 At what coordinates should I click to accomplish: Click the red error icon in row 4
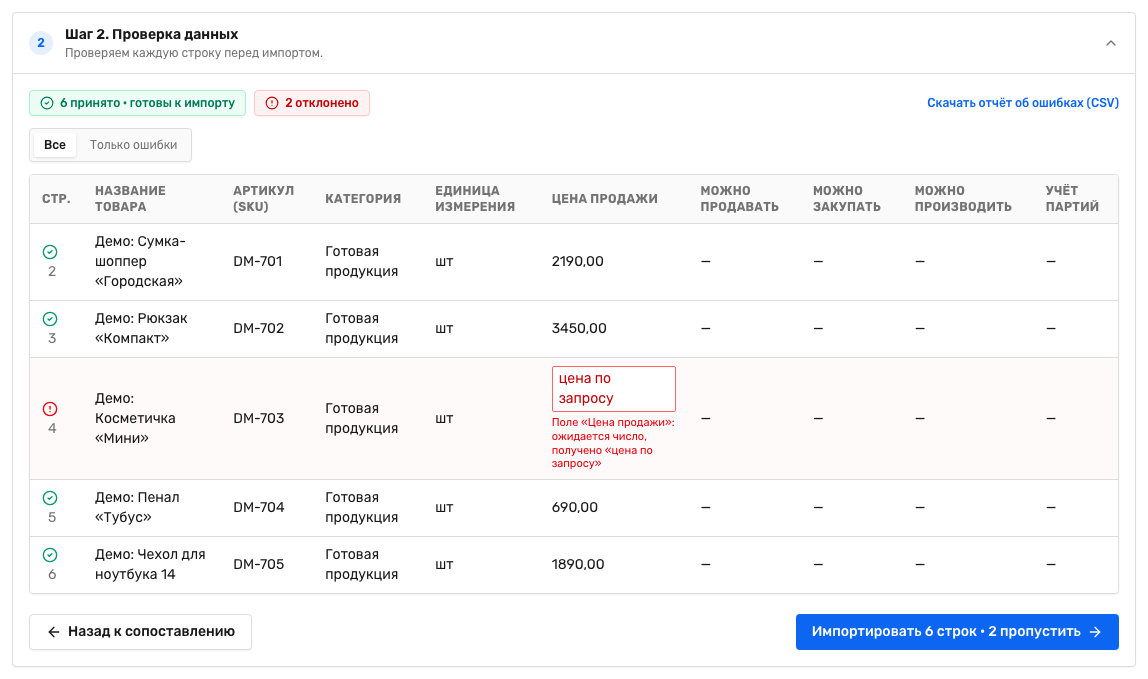[50, 409]
